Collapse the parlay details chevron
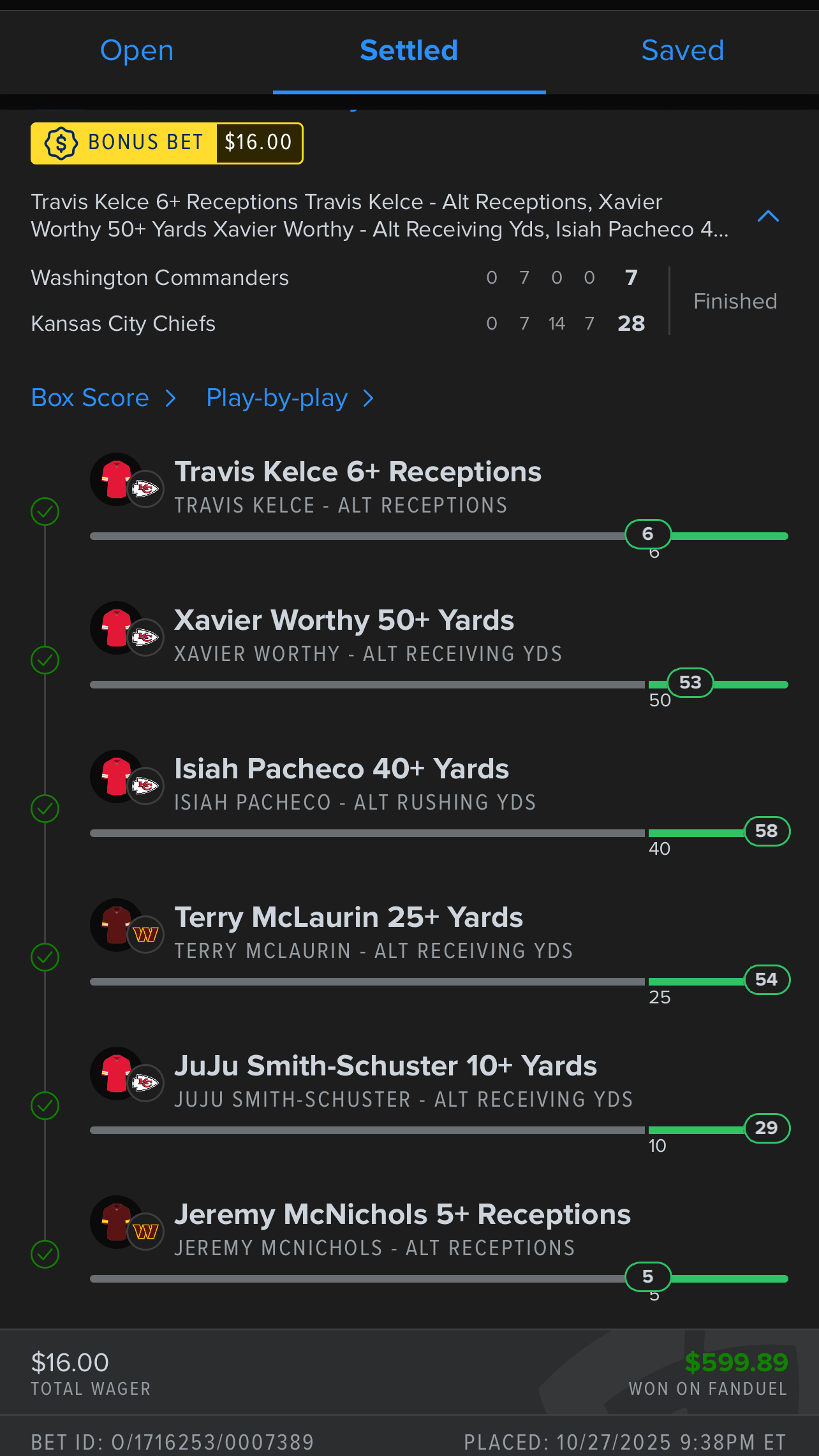819x1456 pixels. [768, 216]
